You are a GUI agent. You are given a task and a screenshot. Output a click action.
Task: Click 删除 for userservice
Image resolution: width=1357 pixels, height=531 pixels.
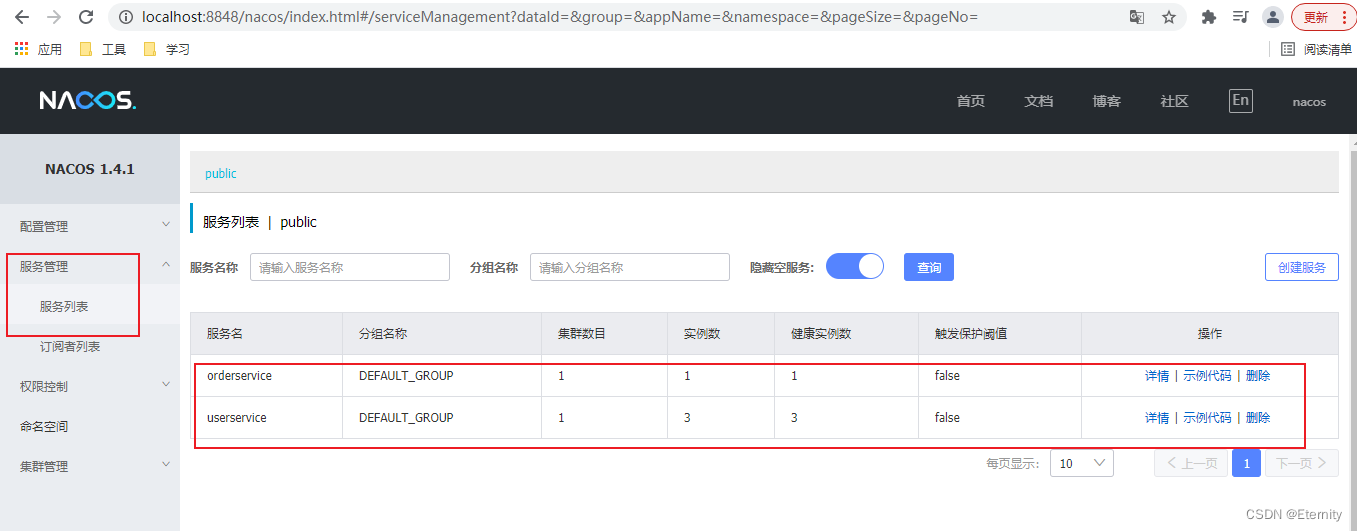point(1258,417)
